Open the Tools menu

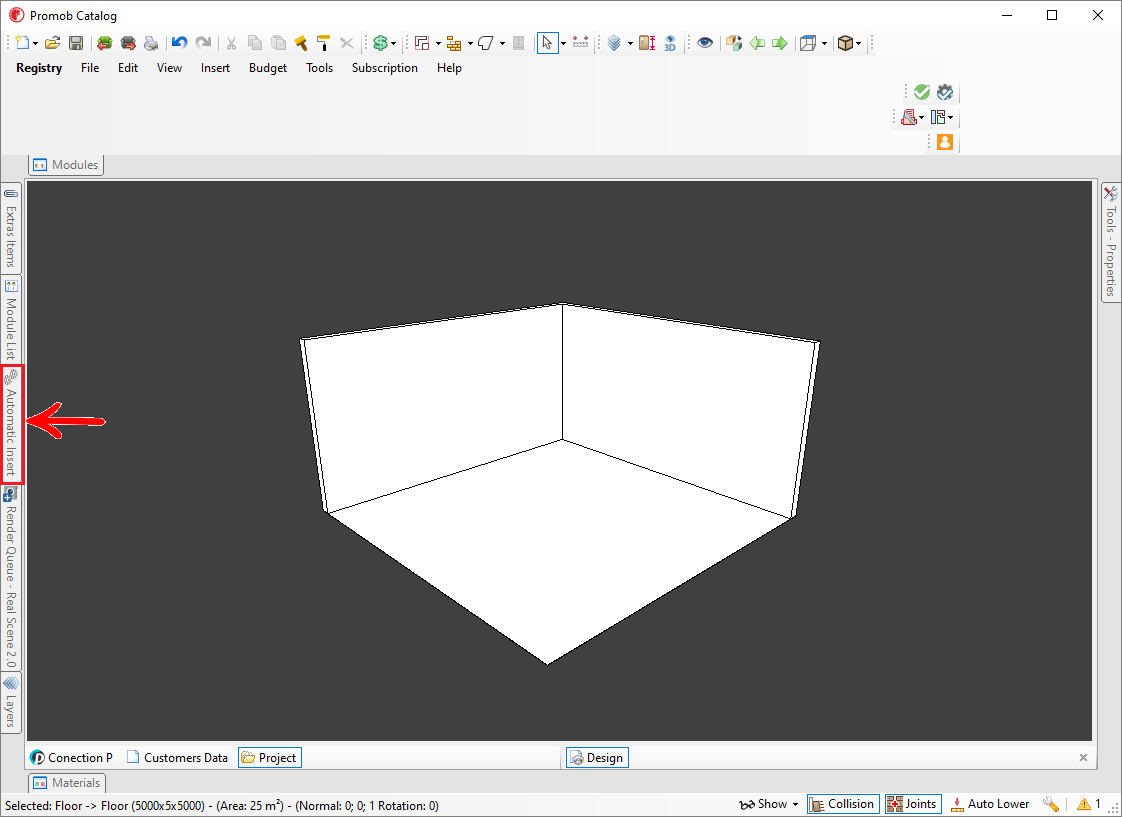320,68
